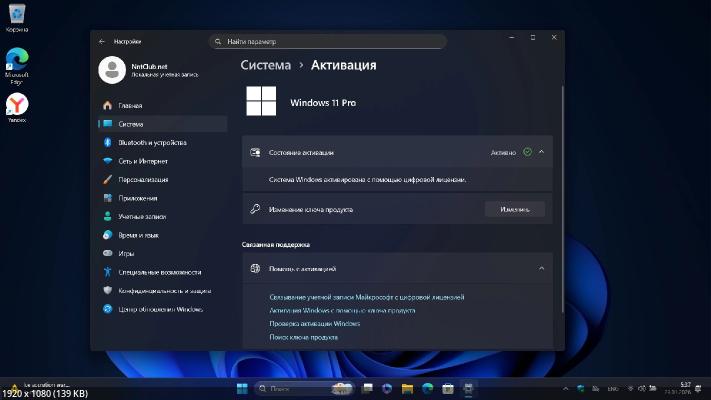
Task: Open Учетные записи settings
Action: coord(141,216)
